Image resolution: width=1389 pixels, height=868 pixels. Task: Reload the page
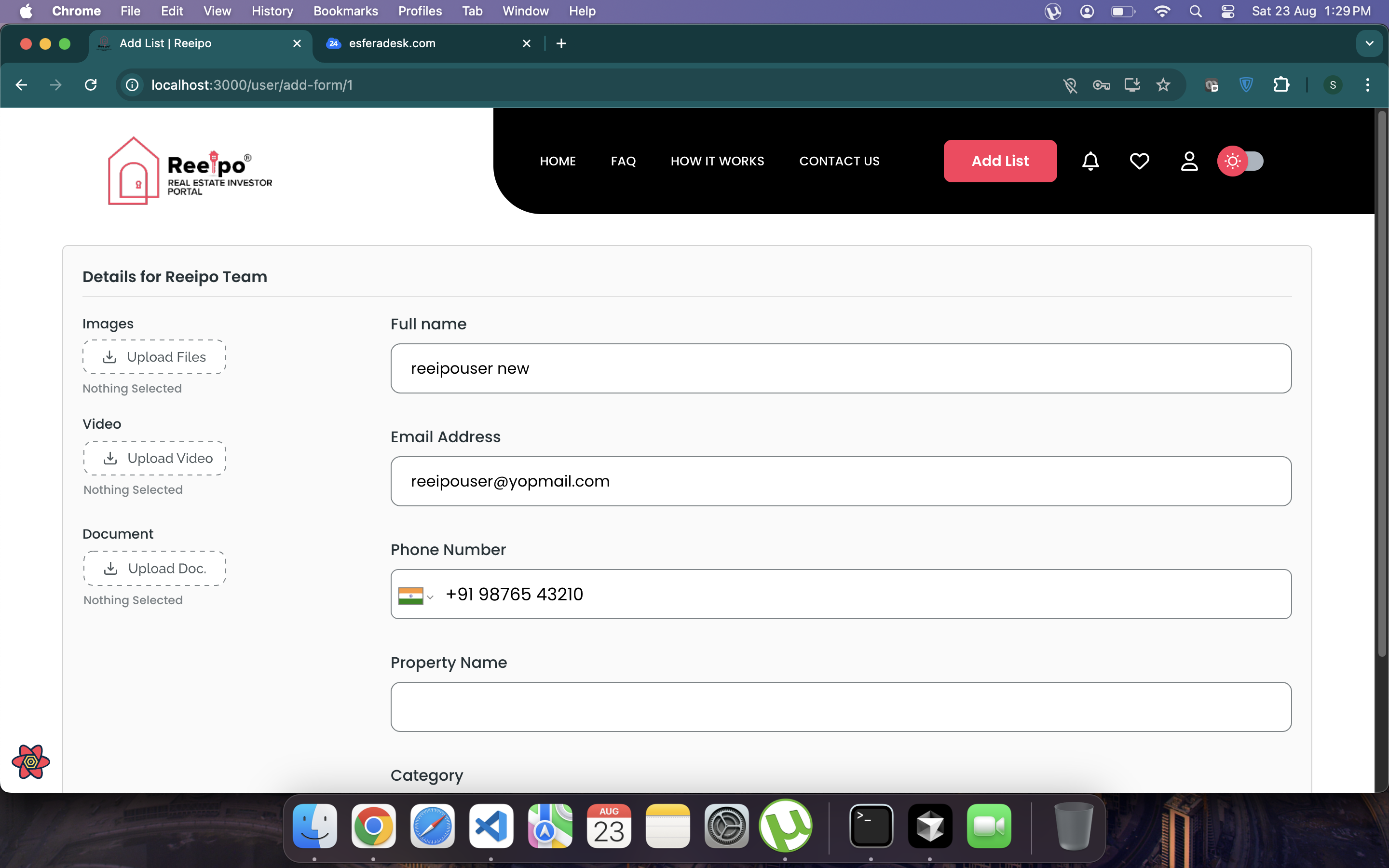click(x=91, y=85)
